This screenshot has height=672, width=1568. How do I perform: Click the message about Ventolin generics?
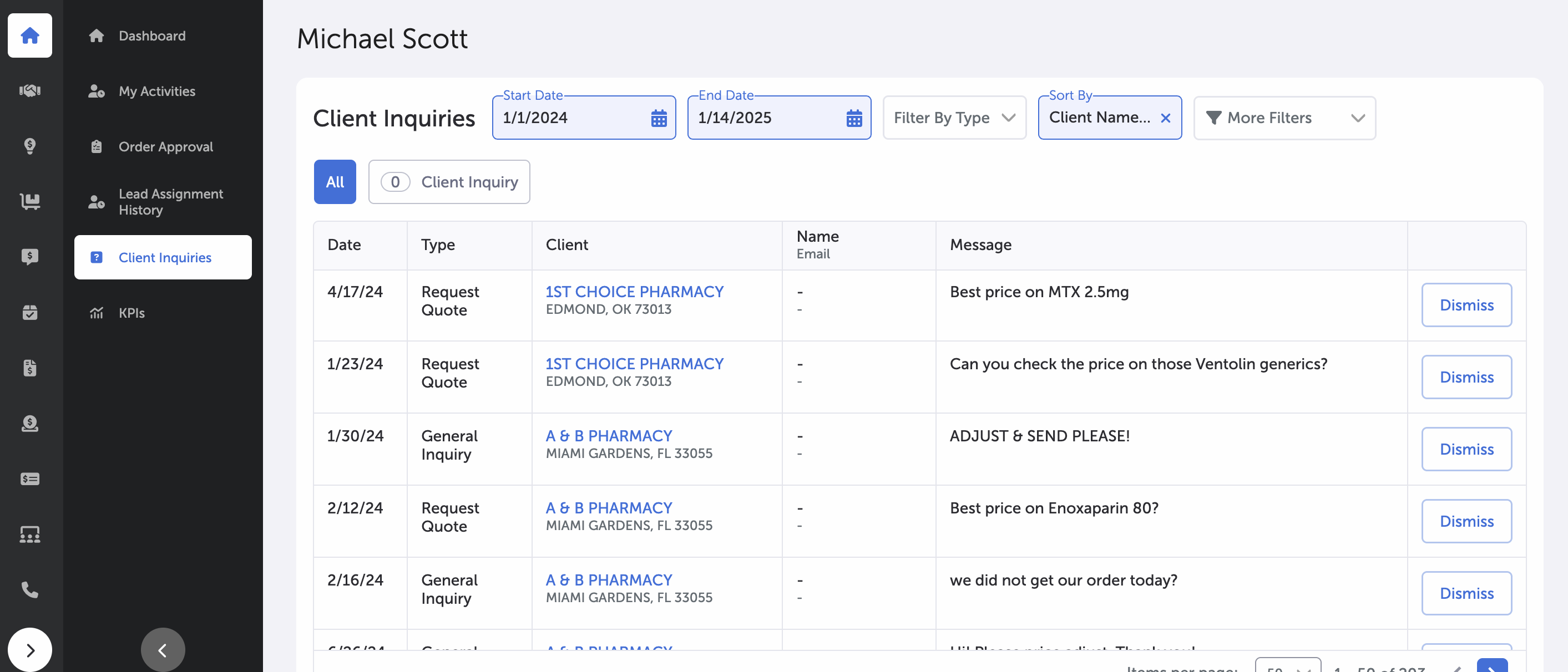[x=1138, y=364]
